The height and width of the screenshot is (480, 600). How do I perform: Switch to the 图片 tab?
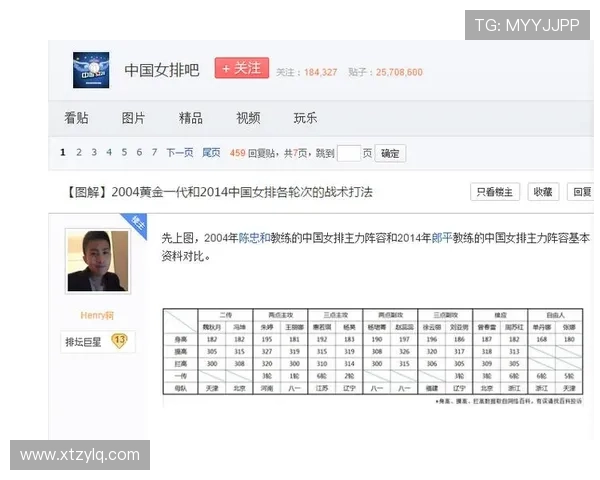133,118
